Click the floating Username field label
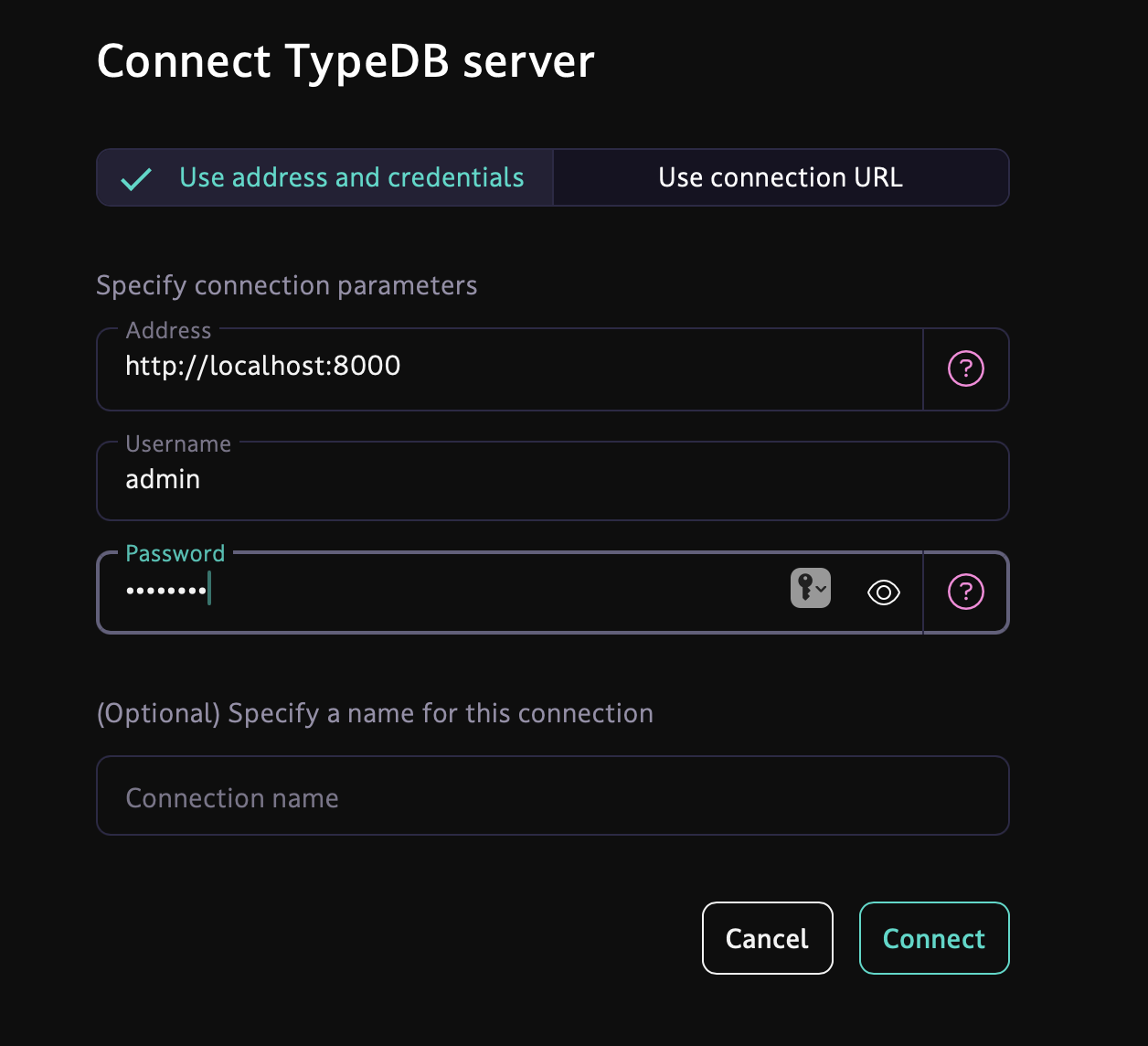 (178, 443)
